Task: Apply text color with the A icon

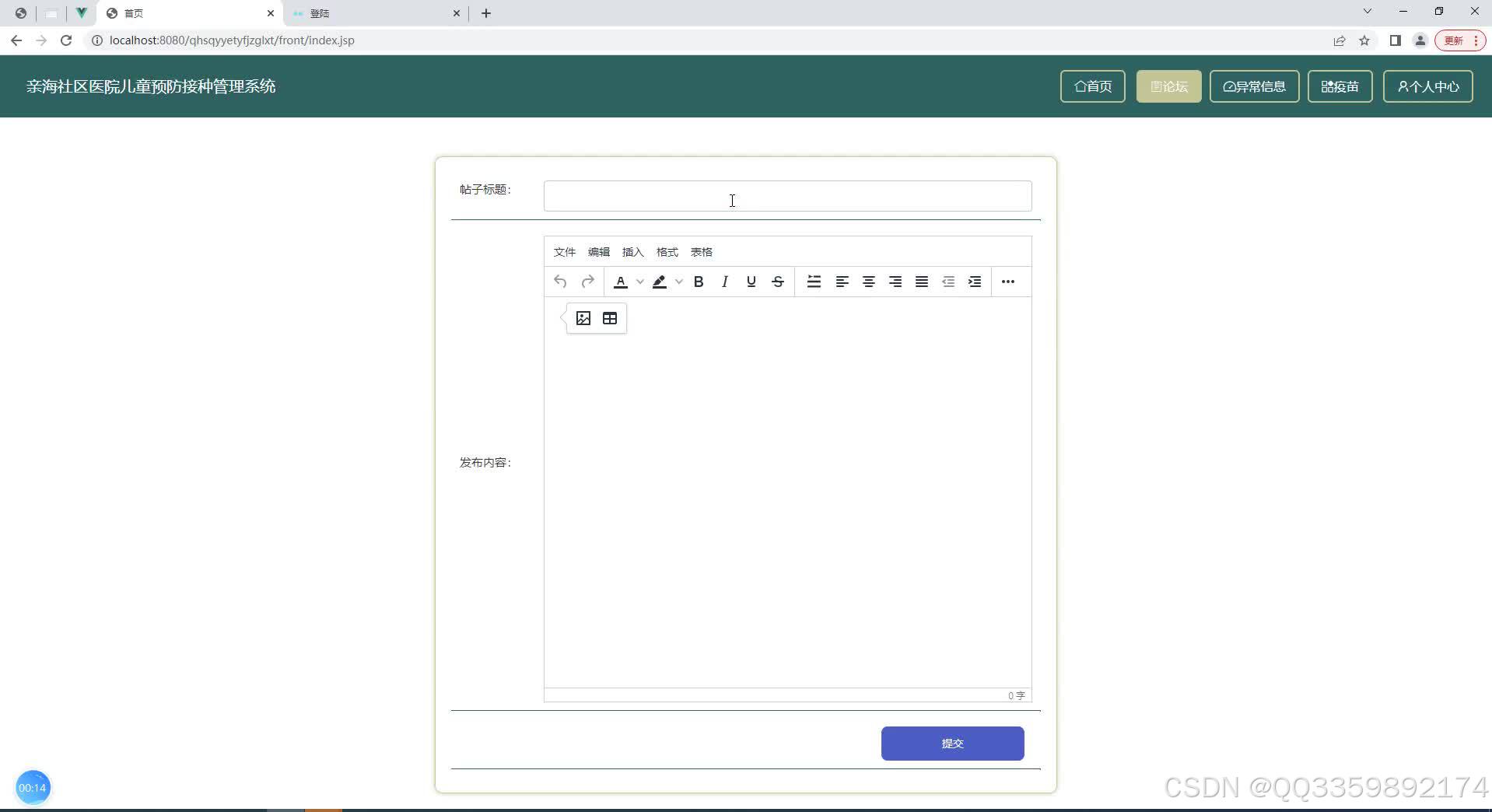Action: (621, 282)
